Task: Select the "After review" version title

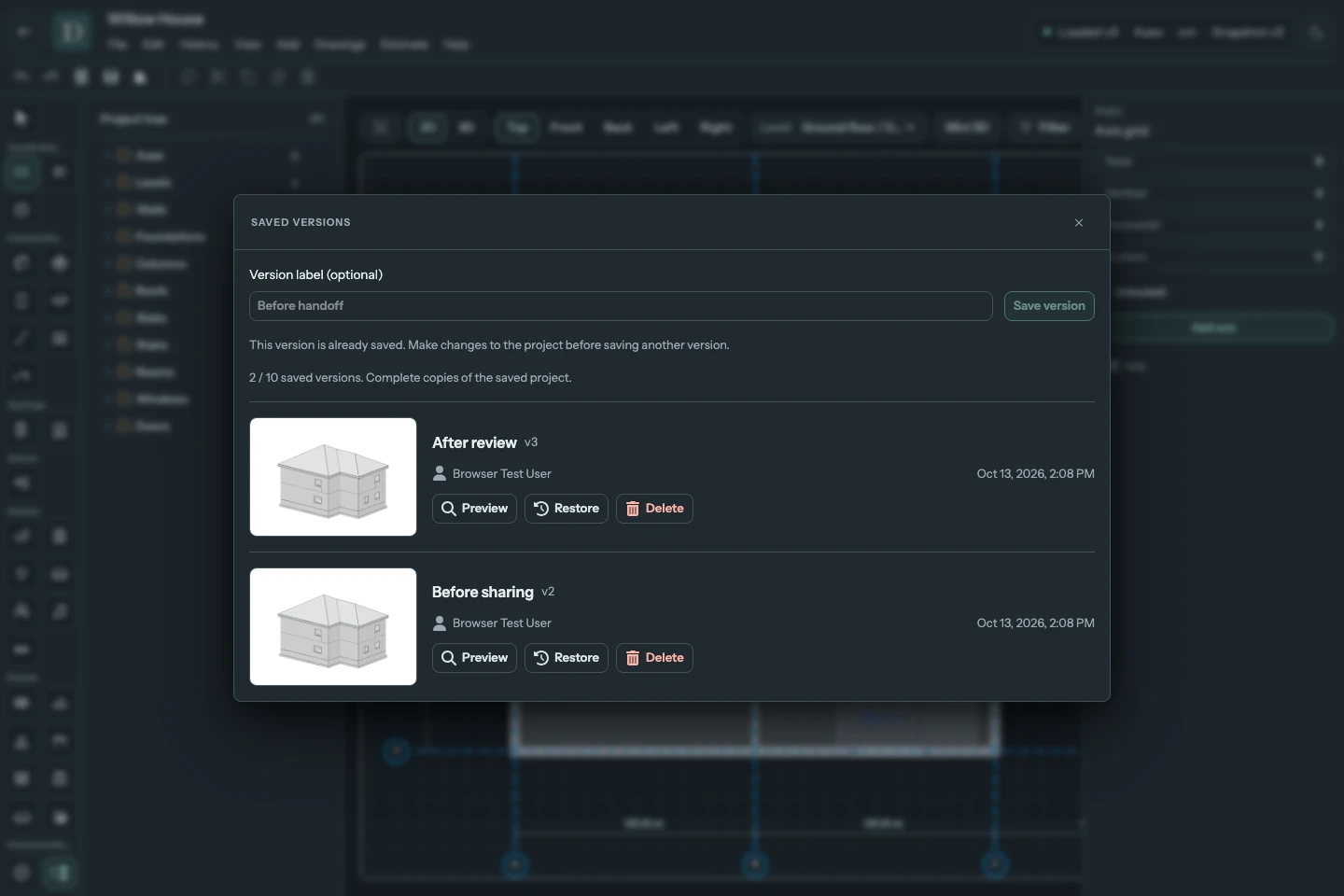Action: [474, 442]
